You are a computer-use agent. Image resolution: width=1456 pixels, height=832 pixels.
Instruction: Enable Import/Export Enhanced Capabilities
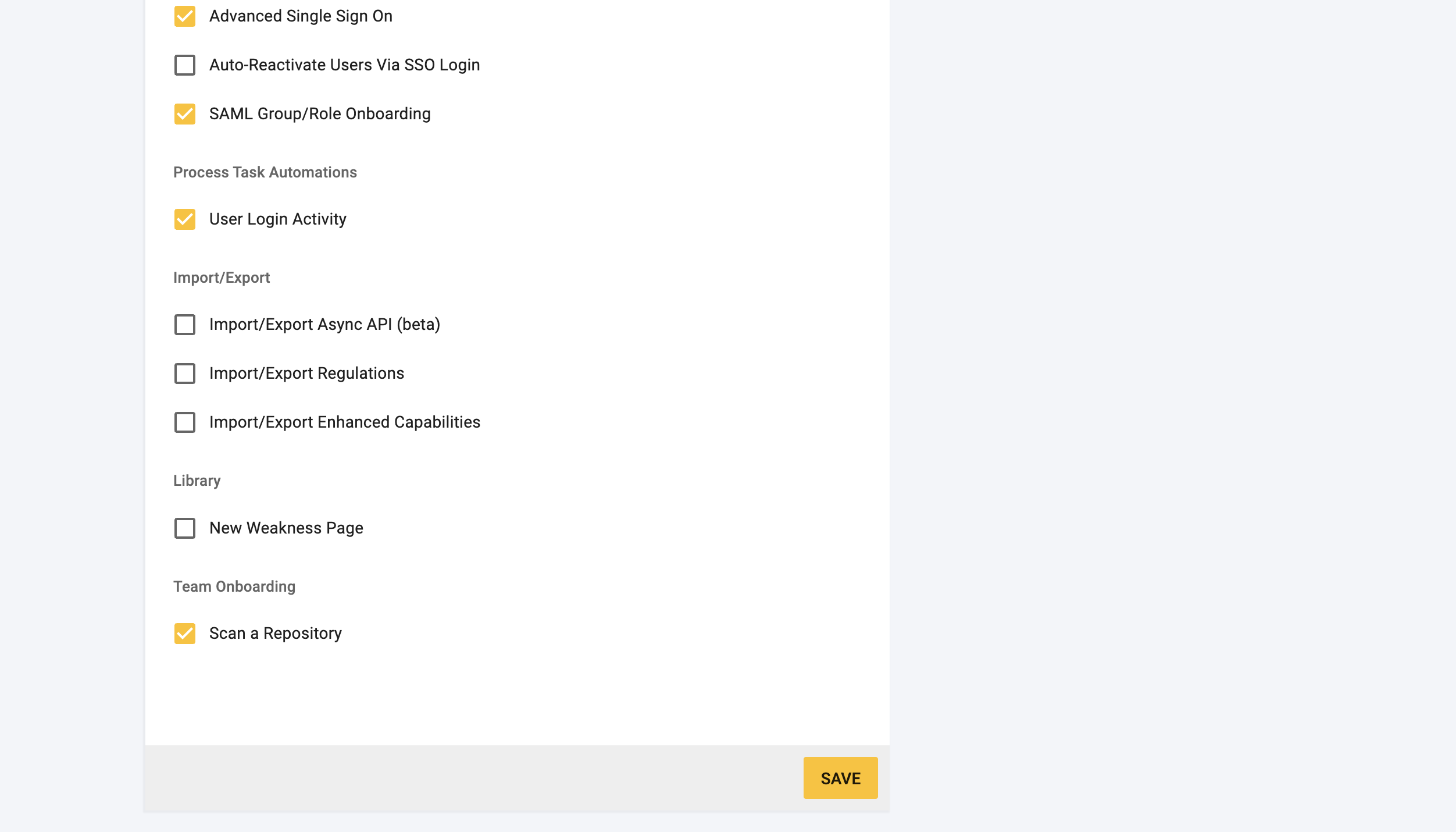(185, 422)
